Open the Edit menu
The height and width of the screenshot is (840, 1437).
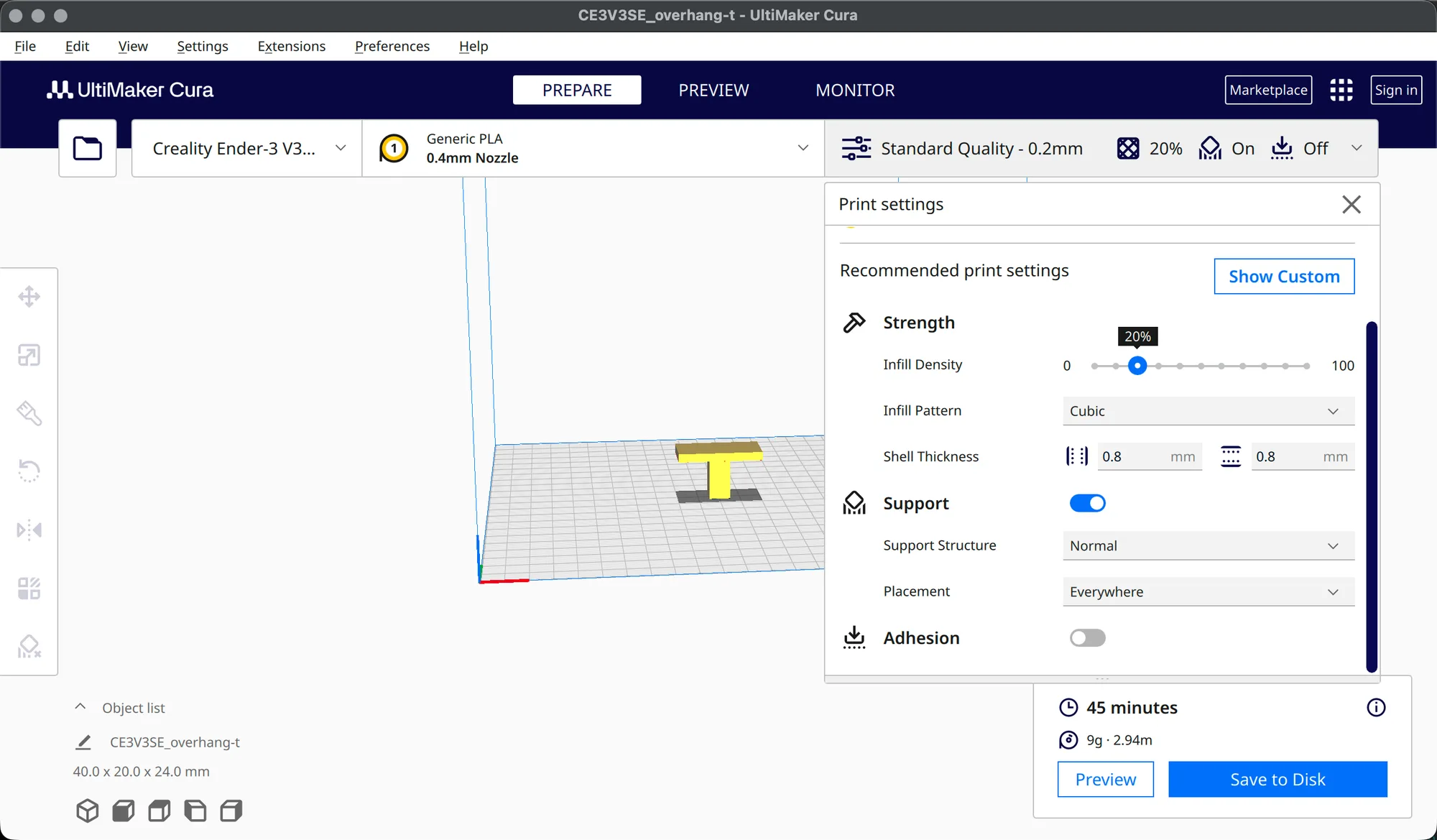pos(77,46)
